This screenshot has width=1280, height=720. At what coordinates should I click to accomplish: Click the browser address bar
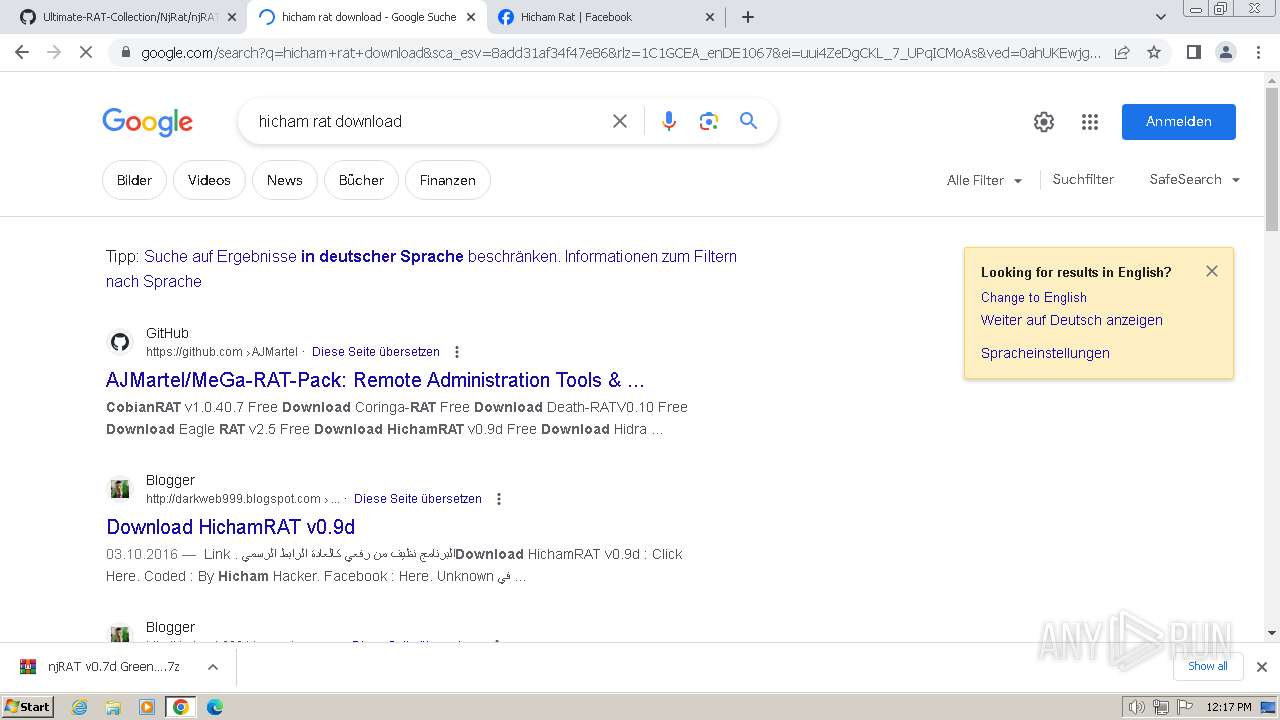(x=620, y=52)
